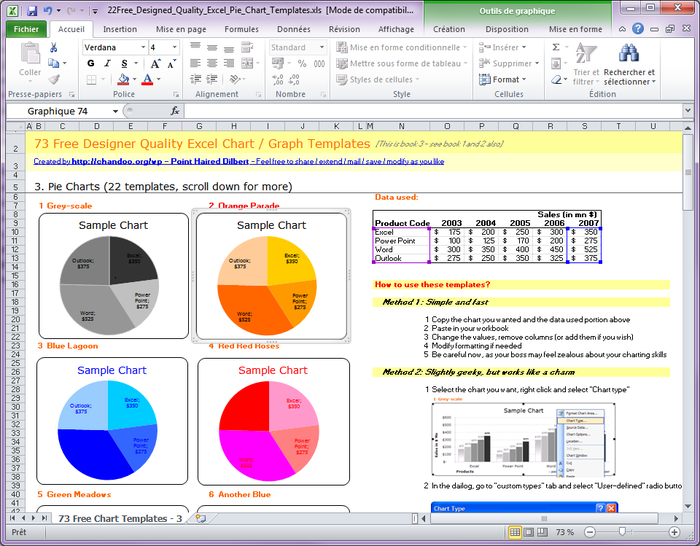Click the eraser clear icon in Édition
Image resolution: width=700 pixels, height=546 pixels.
[556, 80]
